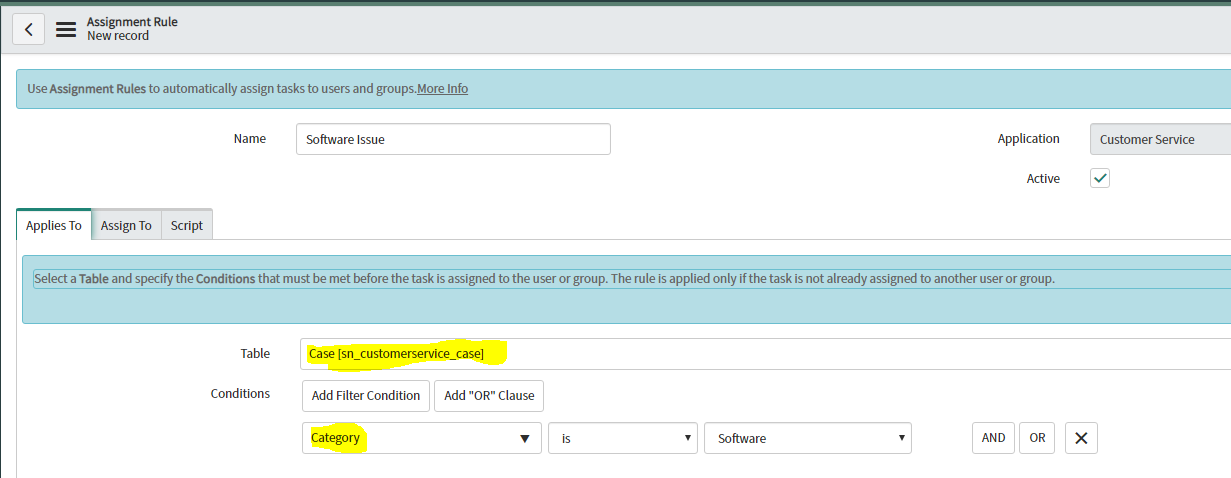Open the Software value dropdown
This screenshot has height=478, width=1231.
(807, 438)
